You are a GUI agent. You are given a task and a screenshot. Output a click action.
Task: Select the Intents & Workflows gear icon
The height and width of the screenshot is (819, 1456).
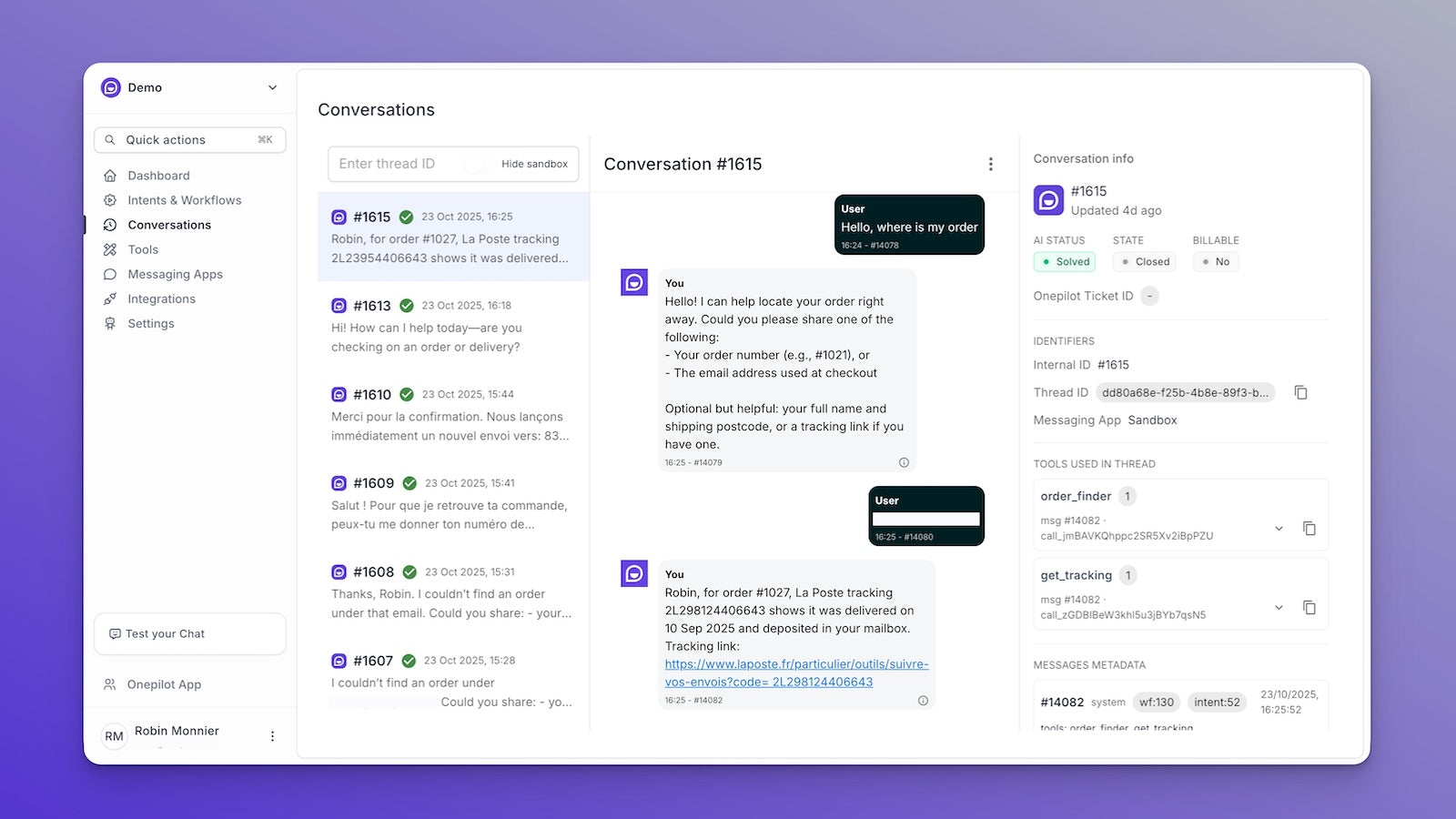point(110,199)
